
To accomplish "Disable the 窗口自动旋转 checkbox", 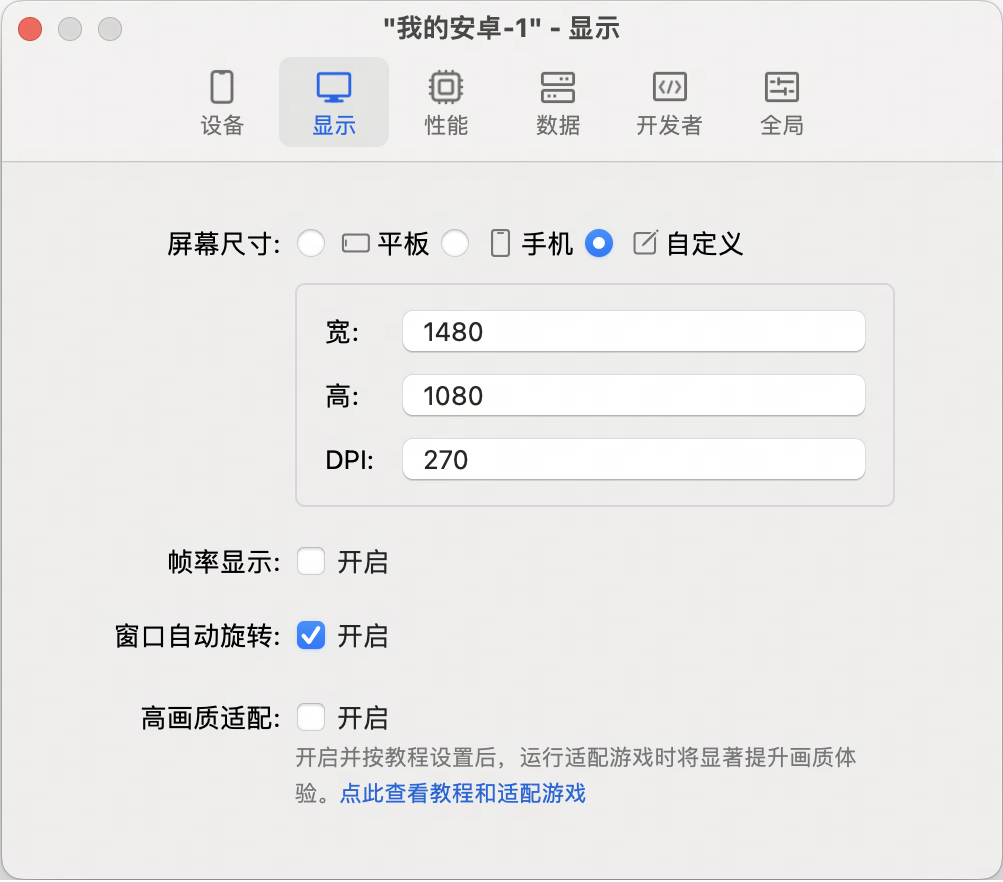I will pos(311,636).
